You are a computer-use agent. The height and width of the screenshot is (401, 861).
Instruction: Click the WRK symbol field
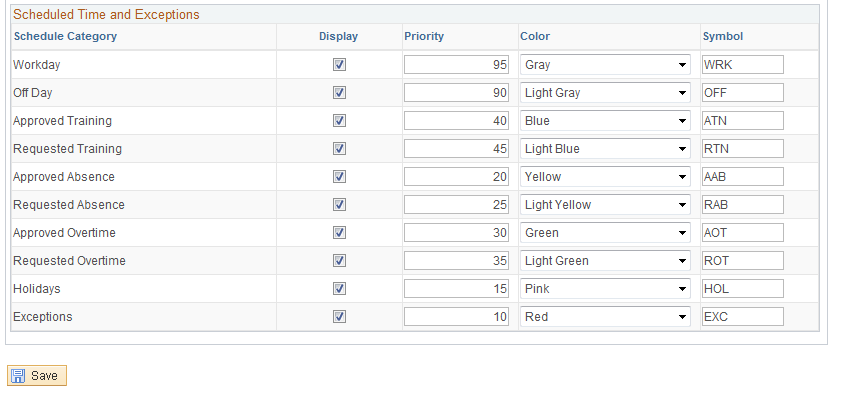pos(742,65)
